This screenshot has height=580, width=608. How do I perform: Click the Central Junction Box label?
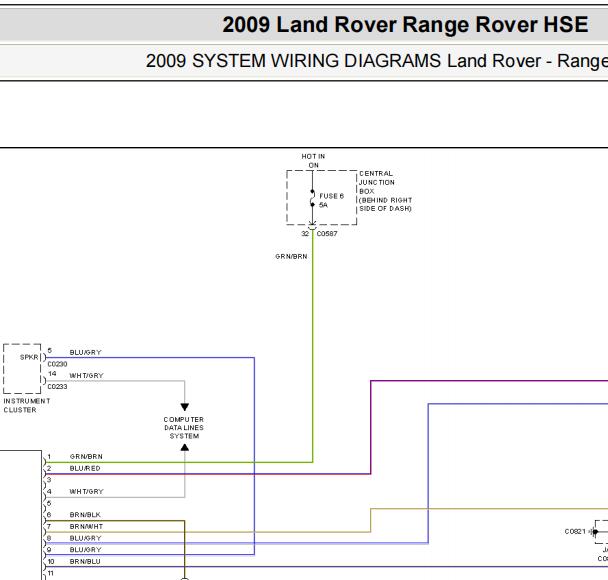385,191
